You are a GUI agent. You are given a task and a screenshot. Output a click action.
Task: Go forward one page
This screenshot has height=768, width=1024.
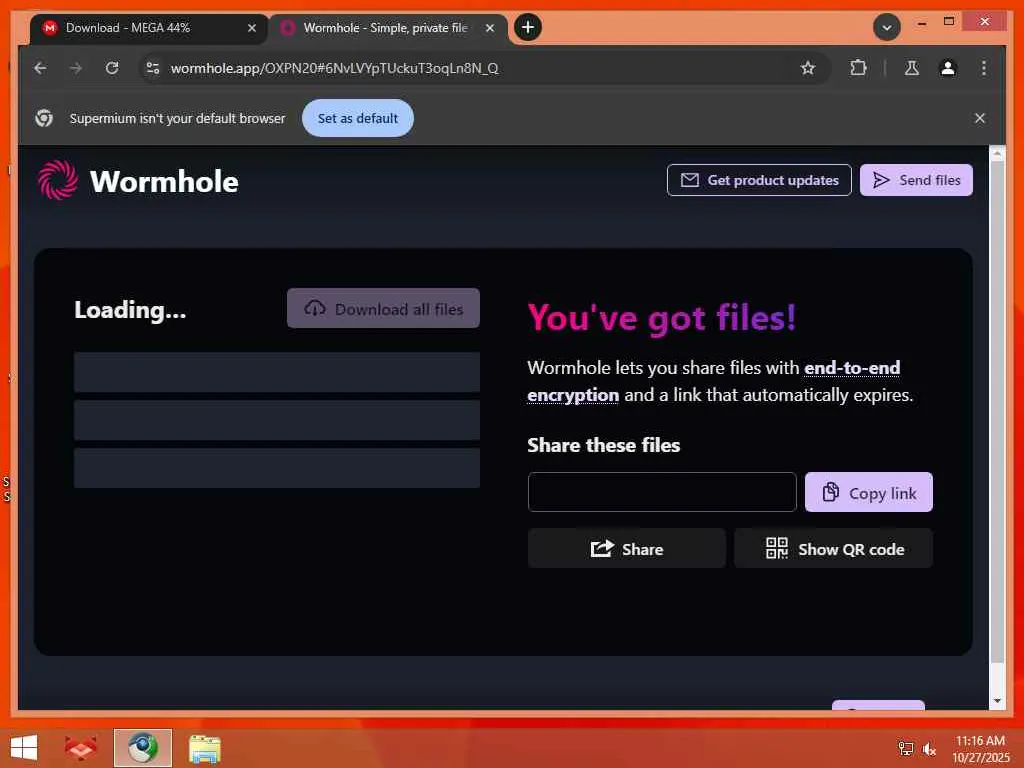(x=76, y=68)
